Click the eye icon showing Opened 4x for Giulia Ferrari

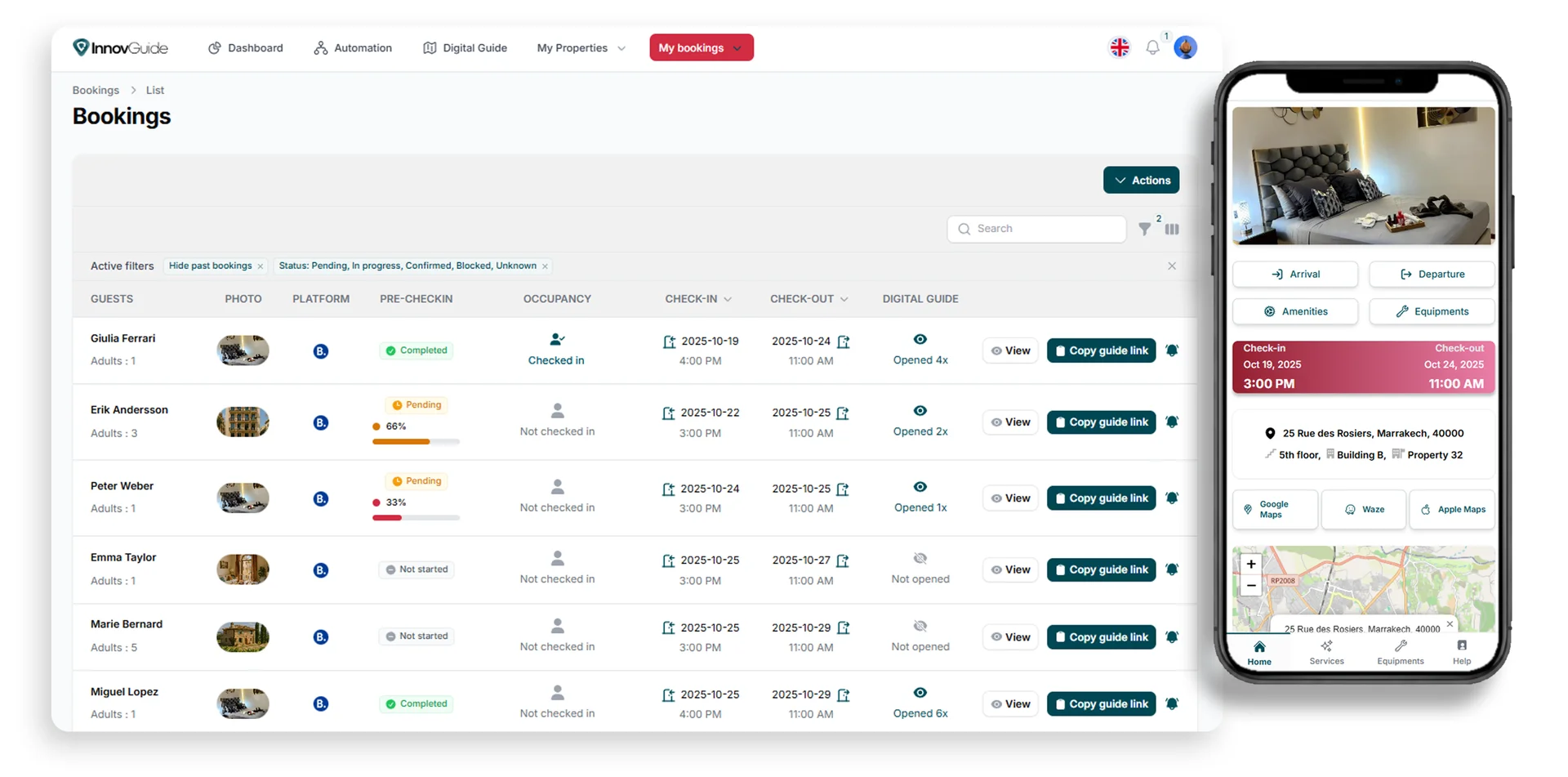[x=920, y=339]
